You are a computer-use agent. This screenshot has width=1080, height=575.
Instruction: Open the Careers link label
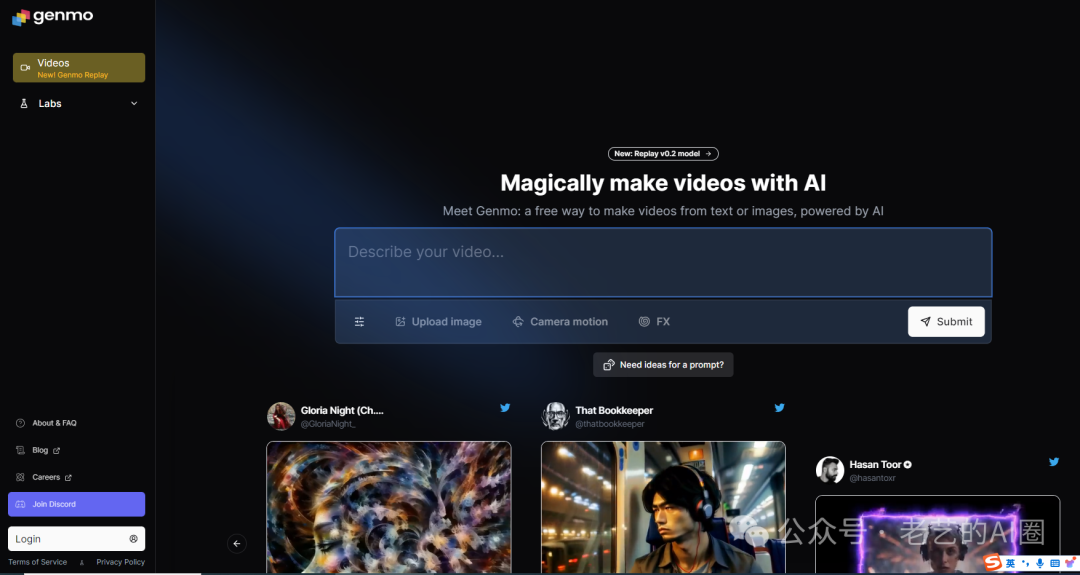[46, 477]
